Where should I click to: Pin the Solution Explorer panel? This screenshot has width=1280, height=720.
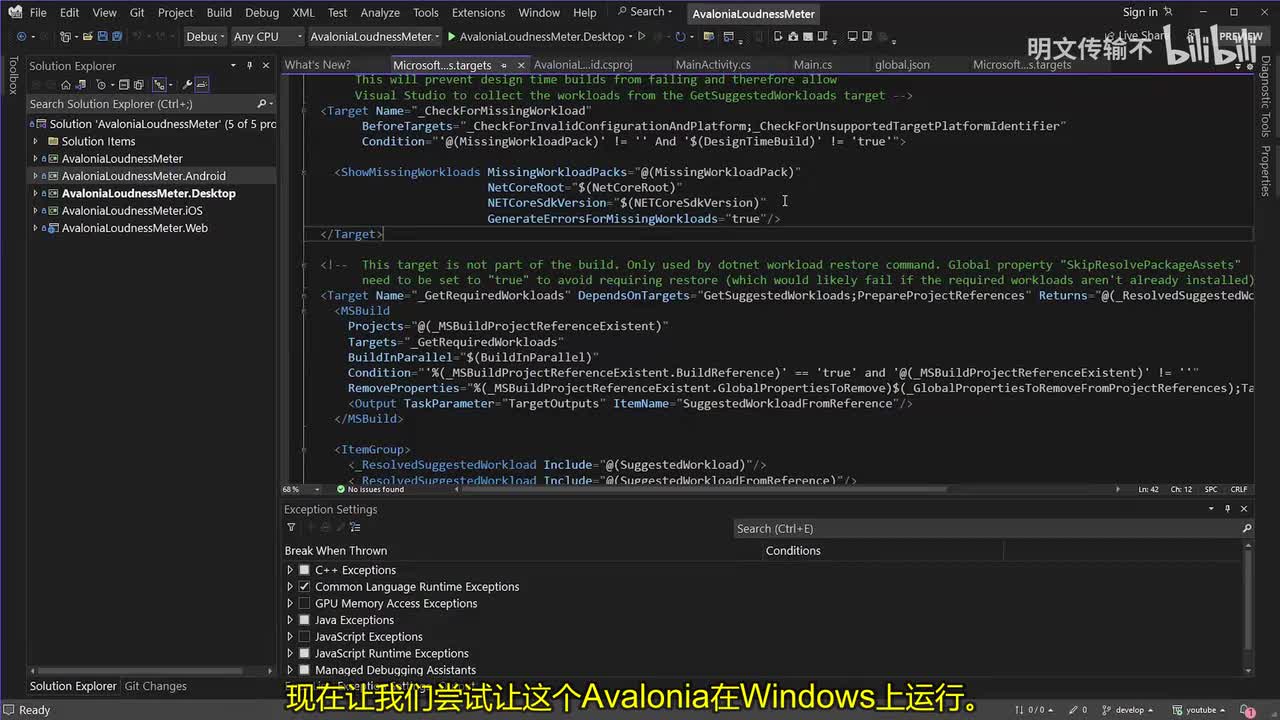tap(250, 66)
